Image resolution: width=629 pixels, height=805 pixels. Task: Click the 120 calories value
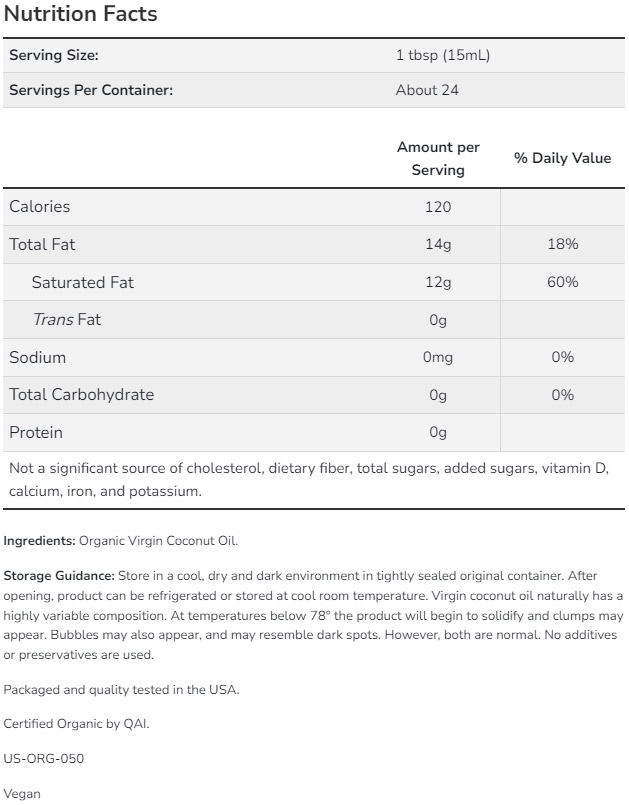pos(438,207)
